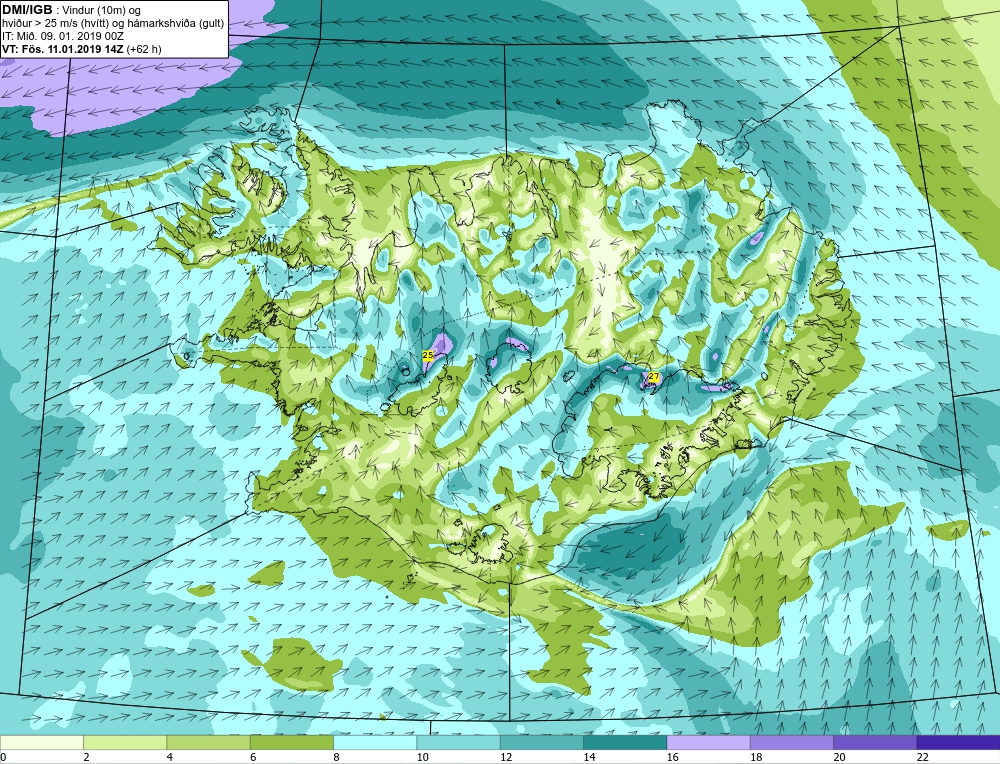Select the 2–4 m/s light green swatch
Image resolution: width=1000 pixels, height=764 pixels.
pos(125,742)
